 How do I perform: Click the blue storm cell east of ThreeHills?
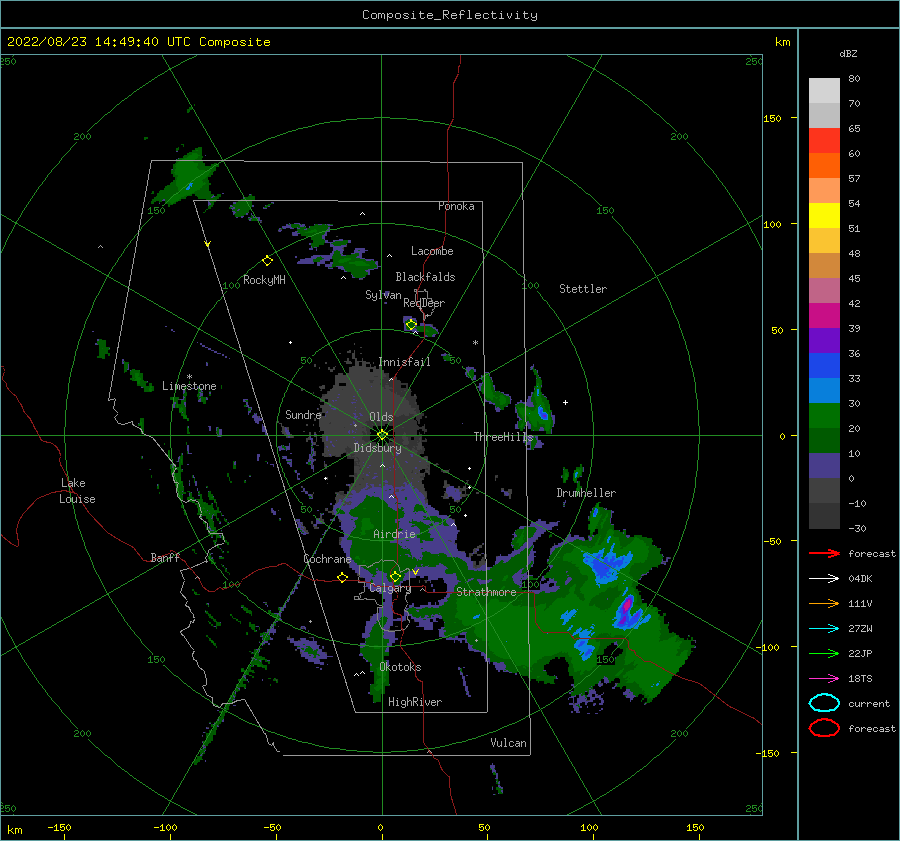pos(542,412)
